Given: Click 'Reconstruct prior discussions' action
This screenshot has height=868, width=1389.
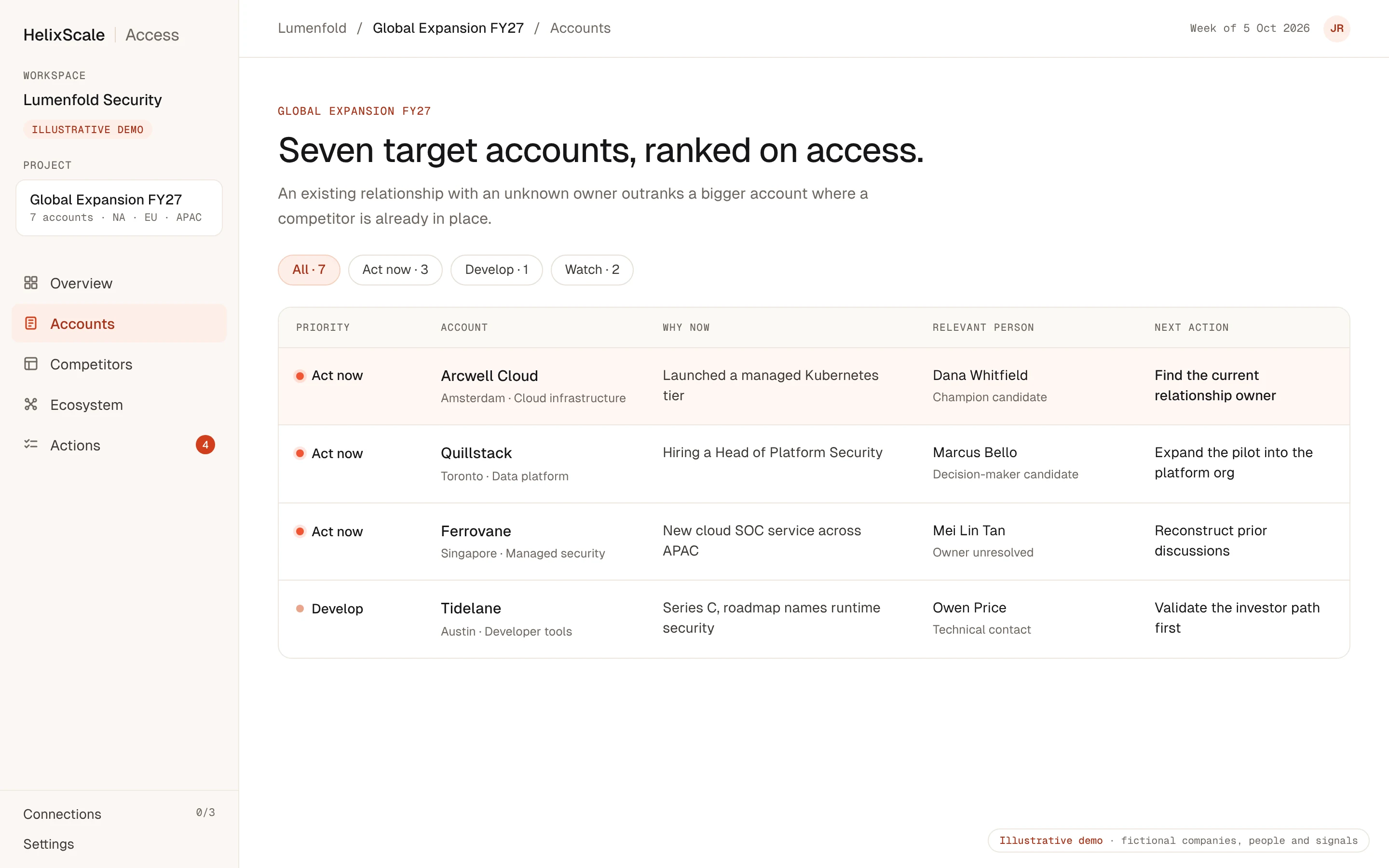Looking at the screenshot, I should coord(1211,541).
